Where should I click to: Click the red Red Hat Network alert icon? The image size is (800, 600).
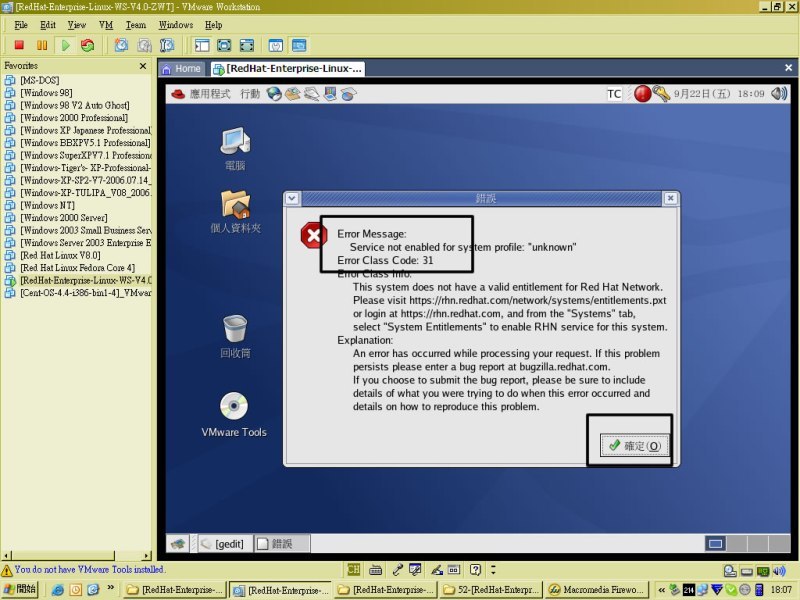(642, 94)
